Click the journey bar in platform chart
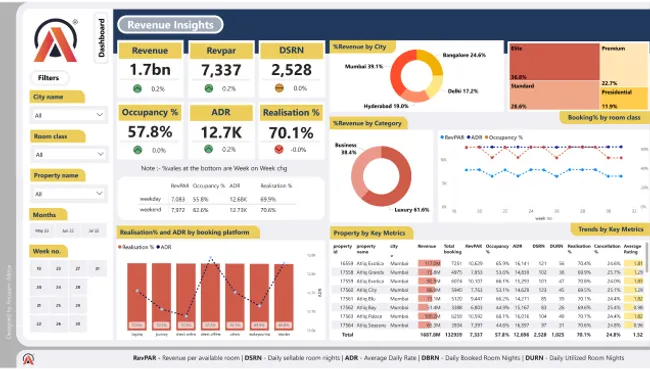The height and width of the screenshot is (369, 650). (162, 296)
